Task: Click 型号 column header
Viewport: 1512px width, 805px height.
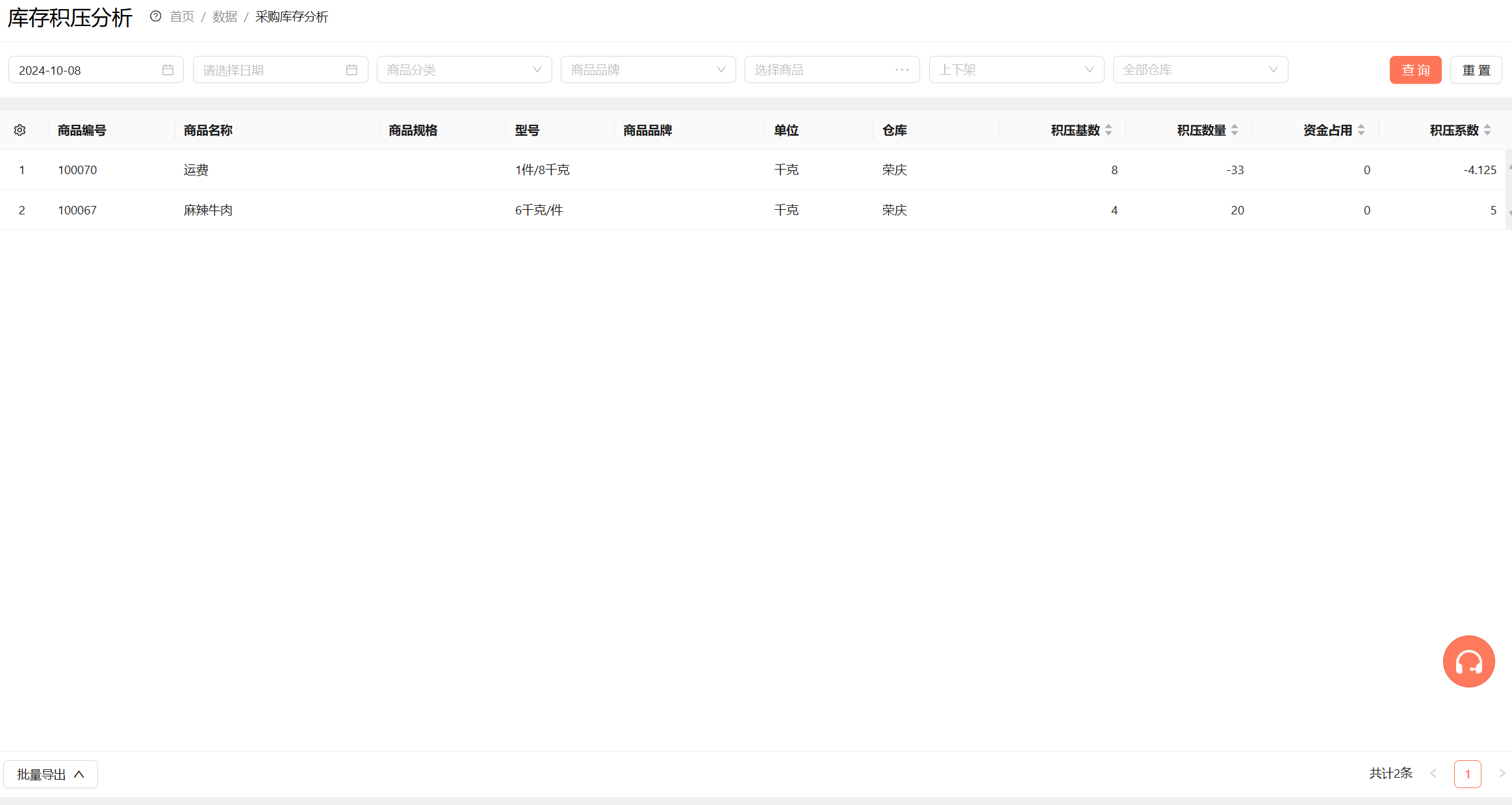Action: 527,130
